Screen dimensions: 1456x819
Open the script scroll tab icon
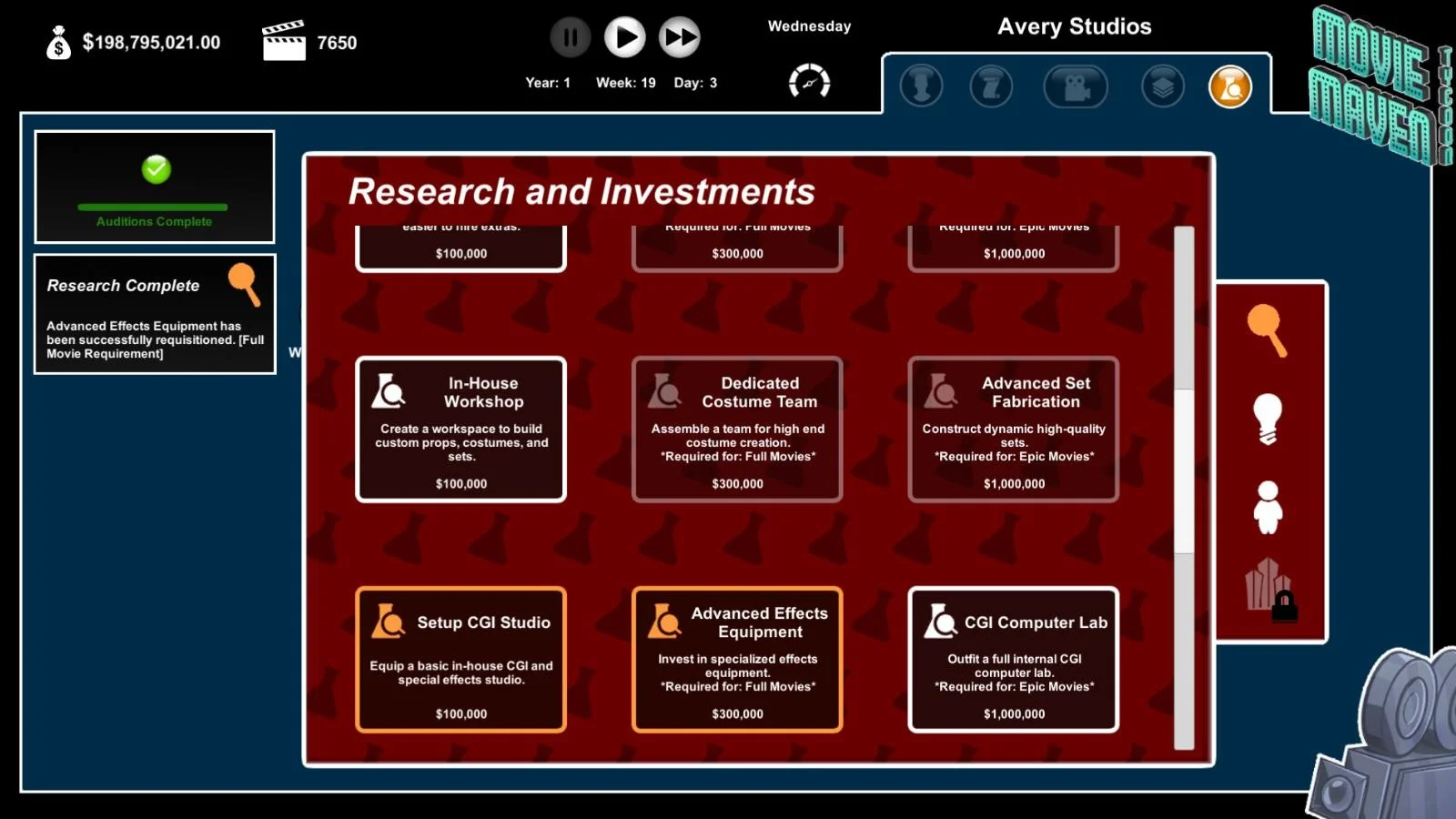[991, 87]
